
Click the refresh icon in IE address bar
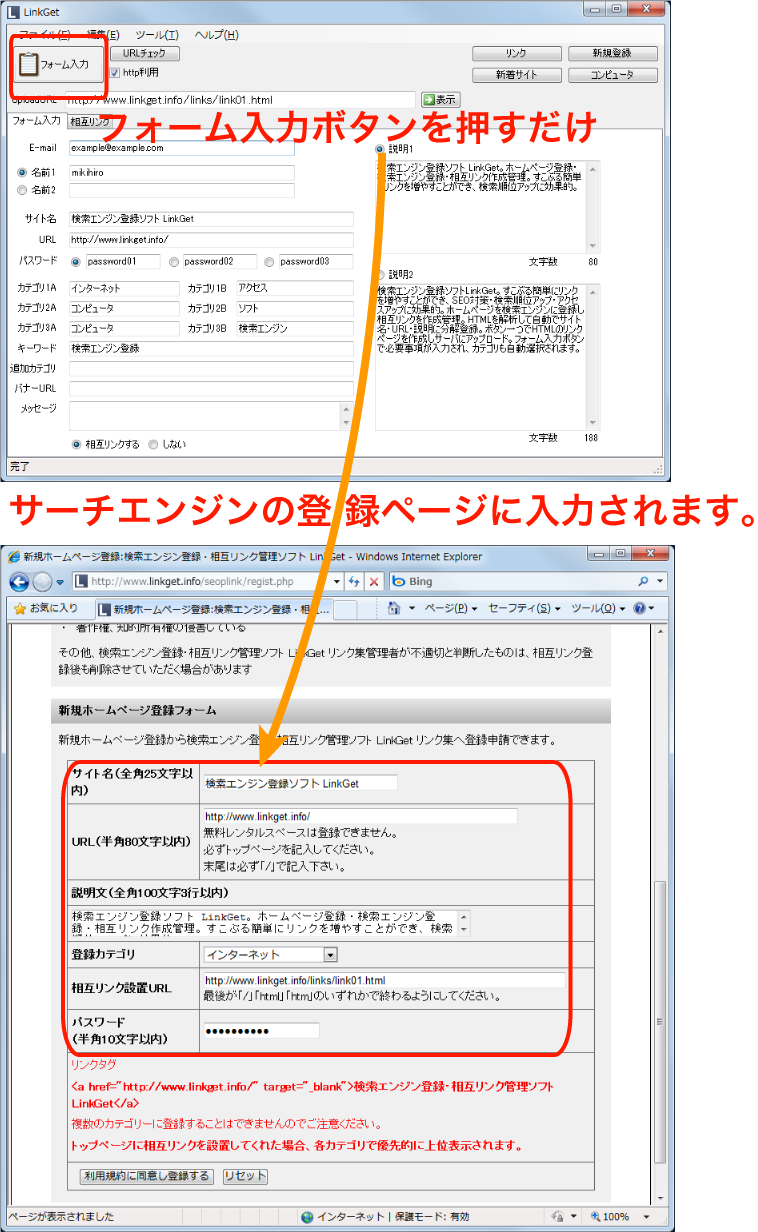pyautogui.click(x=354, y=581)
